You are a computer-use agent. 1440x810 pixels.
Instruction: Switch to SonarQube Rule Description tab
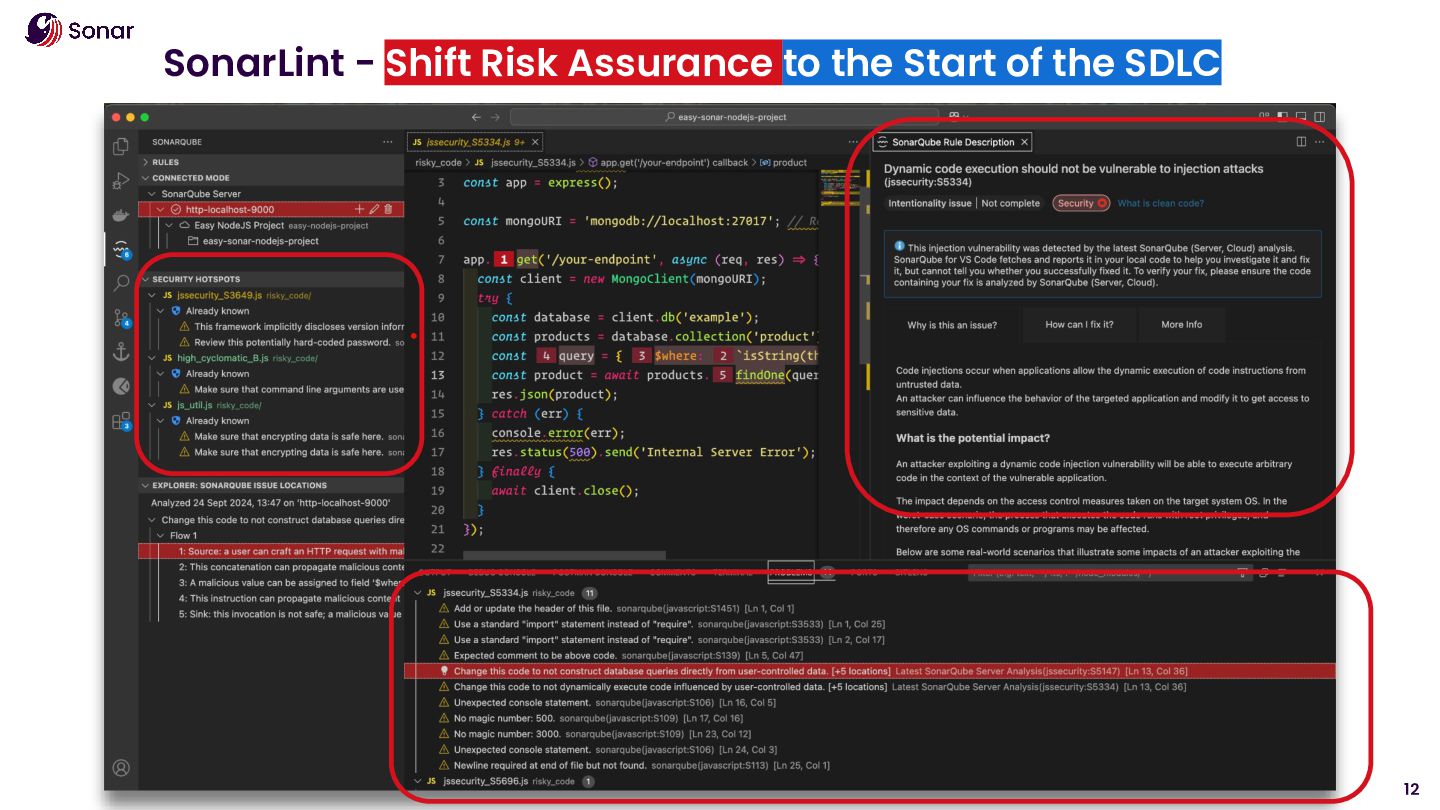pyautogui.click(x=953, y=142)
